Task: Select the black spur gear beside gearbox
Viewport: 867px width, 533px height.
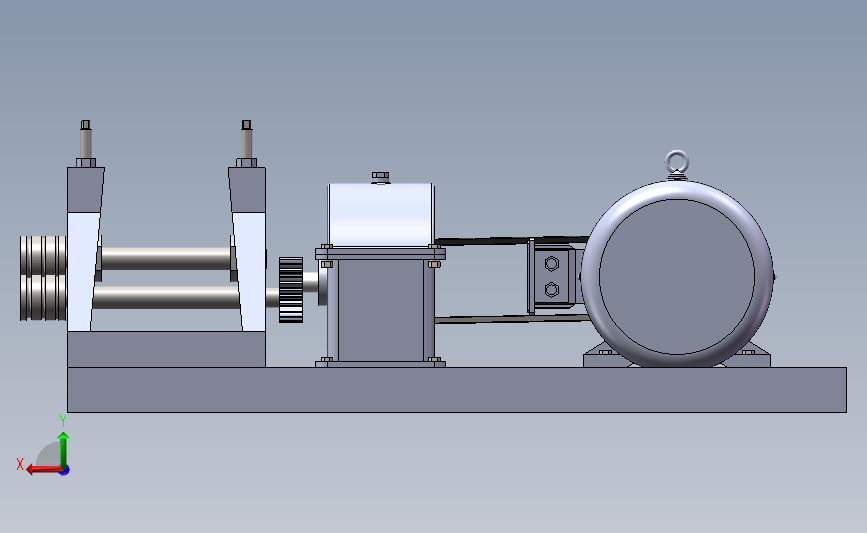Action: [x=291, y=290]
